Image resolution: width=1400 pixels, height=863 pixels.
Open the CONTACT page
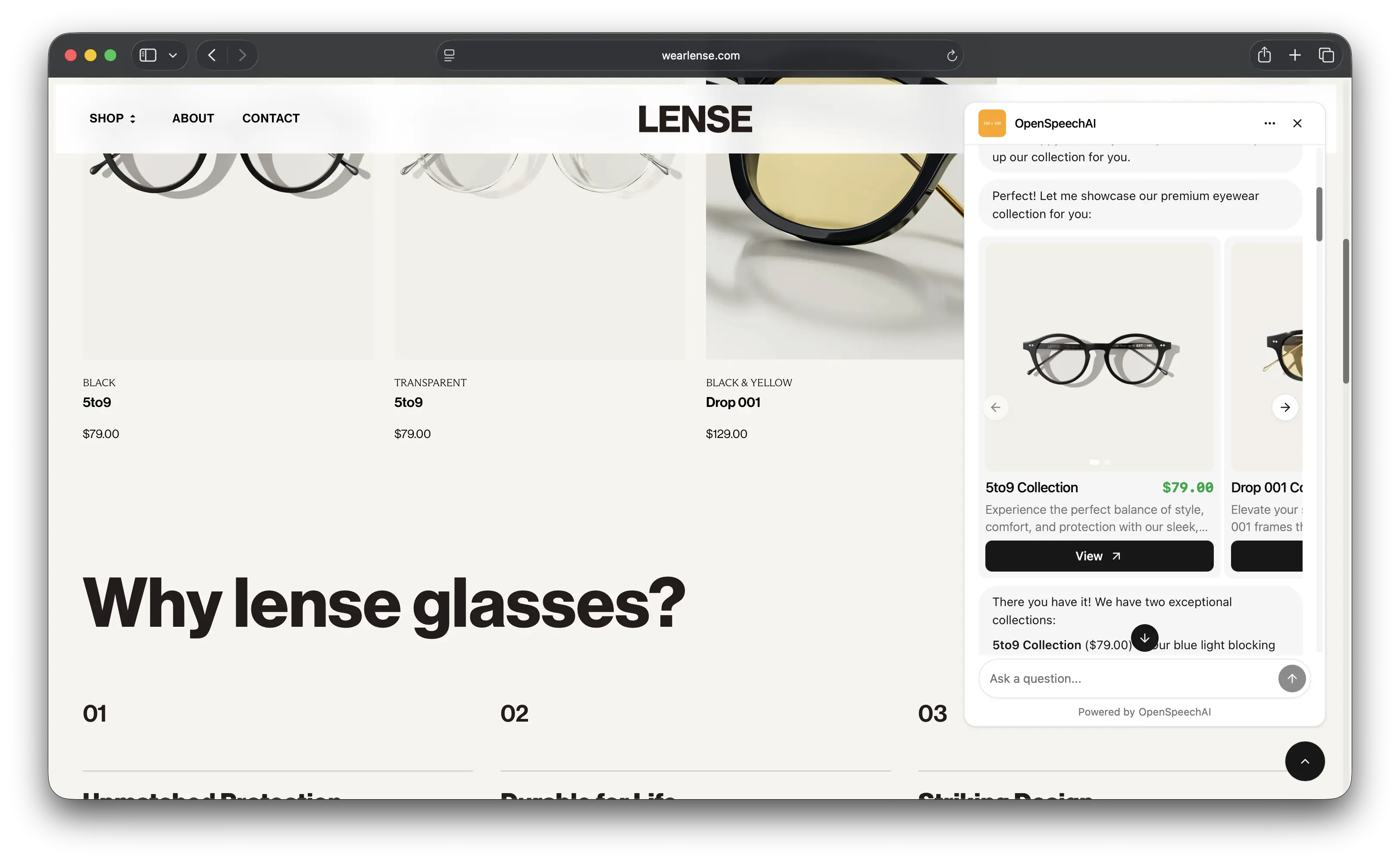point(271,118)
